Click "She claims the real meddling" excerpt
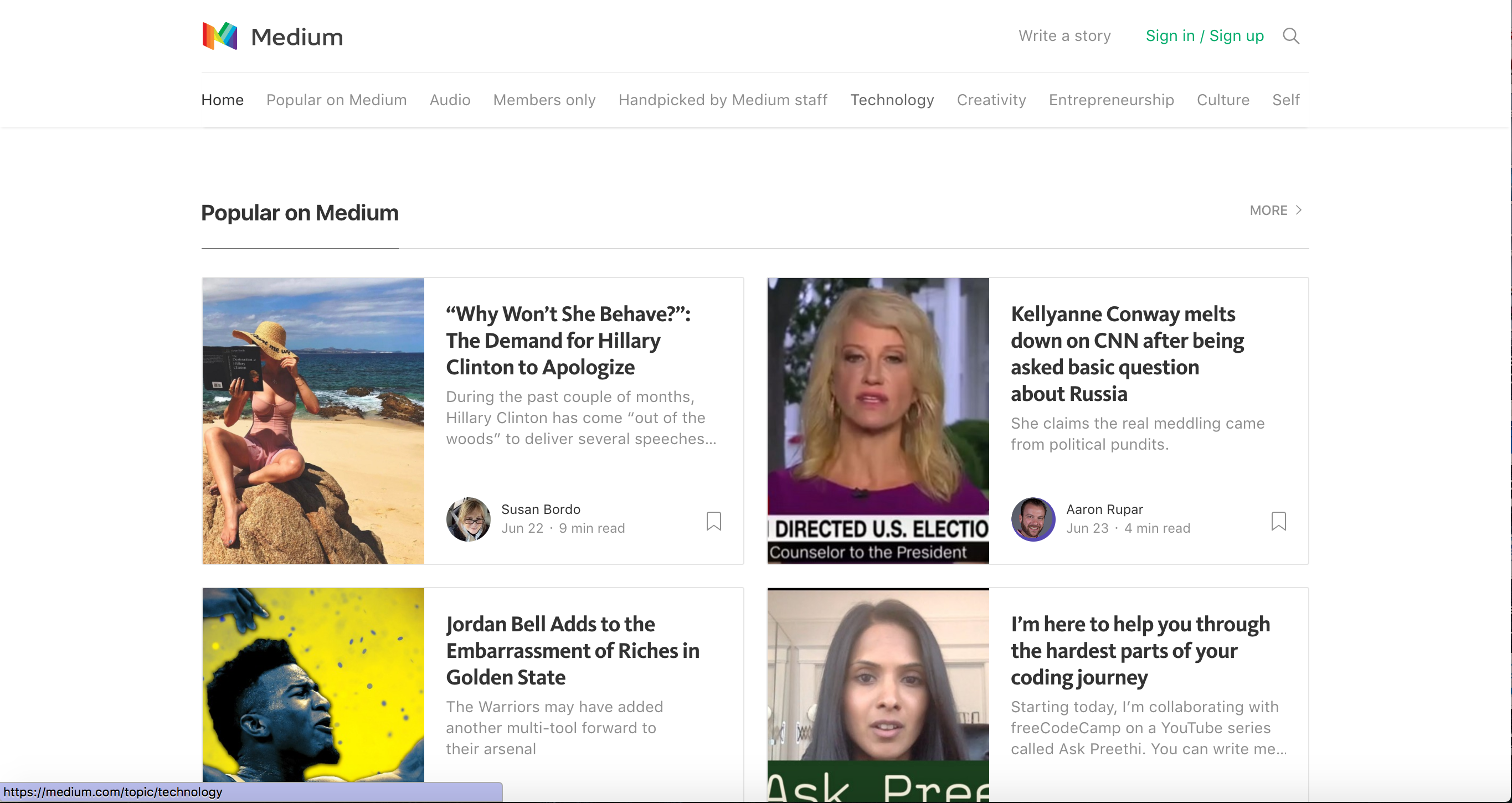 (x=1138, y=434)
